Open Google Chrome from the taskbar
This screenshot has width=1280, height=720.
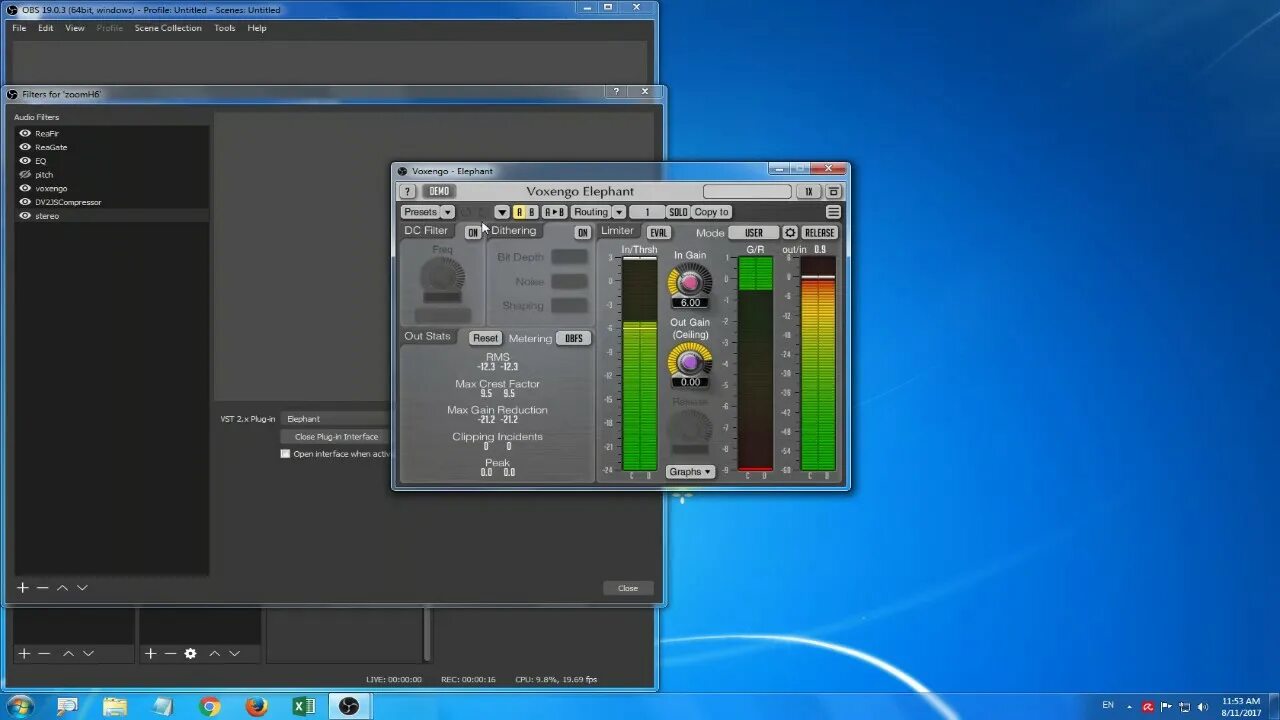click(209, 706)
